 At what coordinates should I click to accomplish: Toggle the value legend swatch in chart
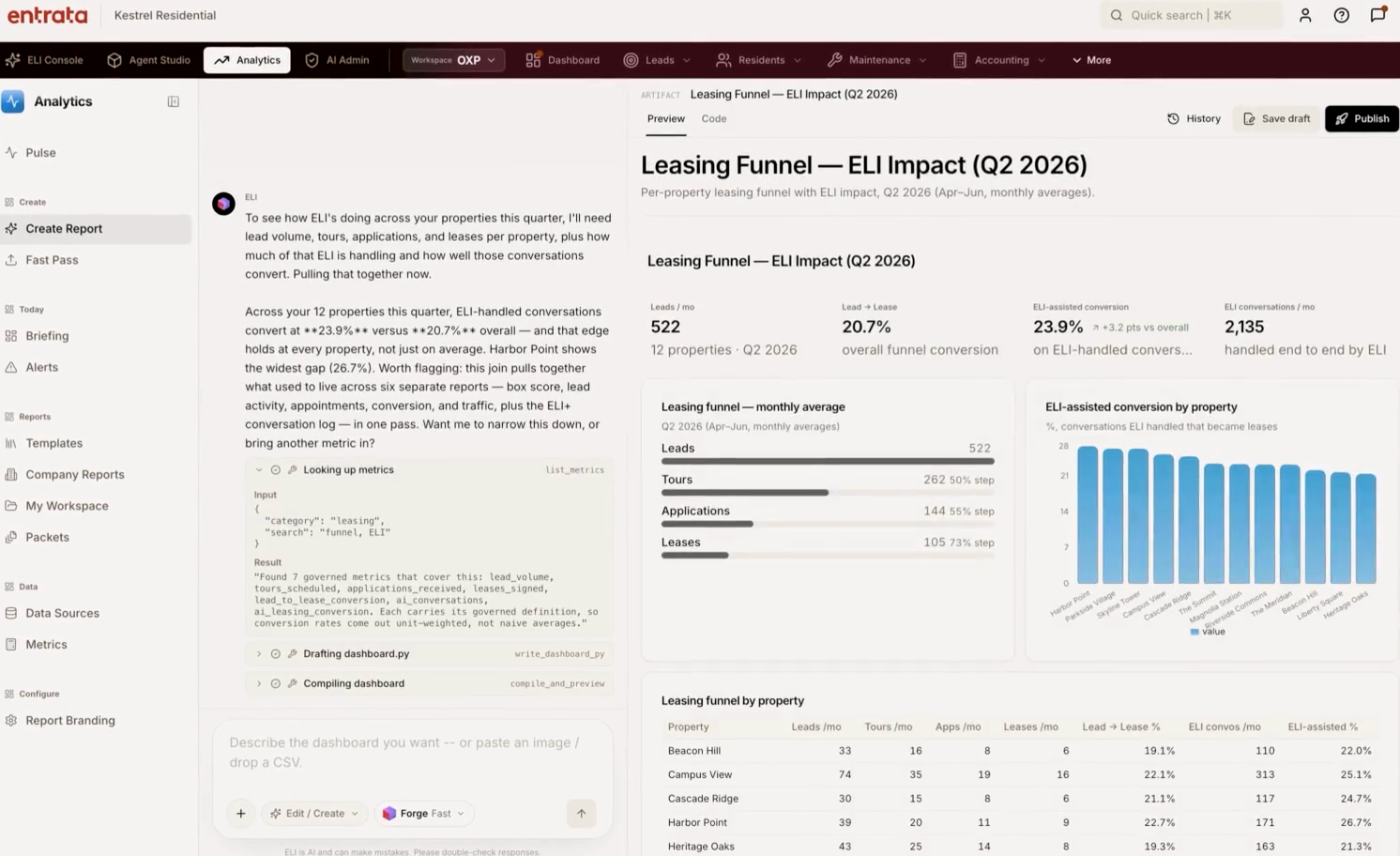pyautogui.click(x=1195, y=632)
